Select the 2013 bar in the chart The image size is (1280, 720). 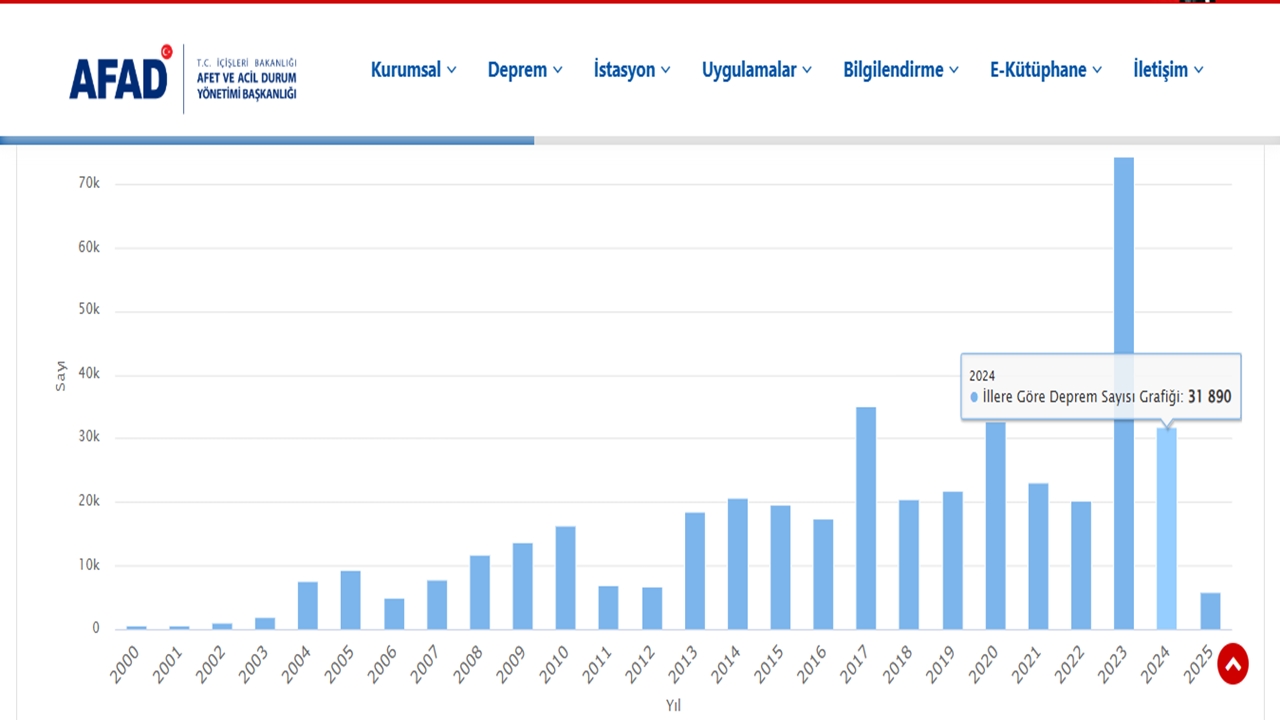pyautogui.click(x=694, y=571)
